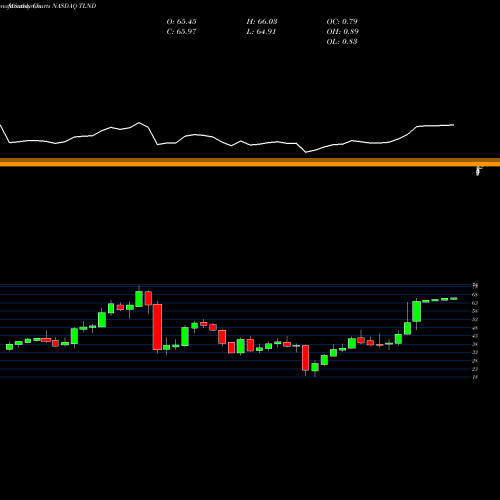This screenshot has width=500, height=500.
Task: Select the 'OL: 0.83' value
Action: click(342, 42)
